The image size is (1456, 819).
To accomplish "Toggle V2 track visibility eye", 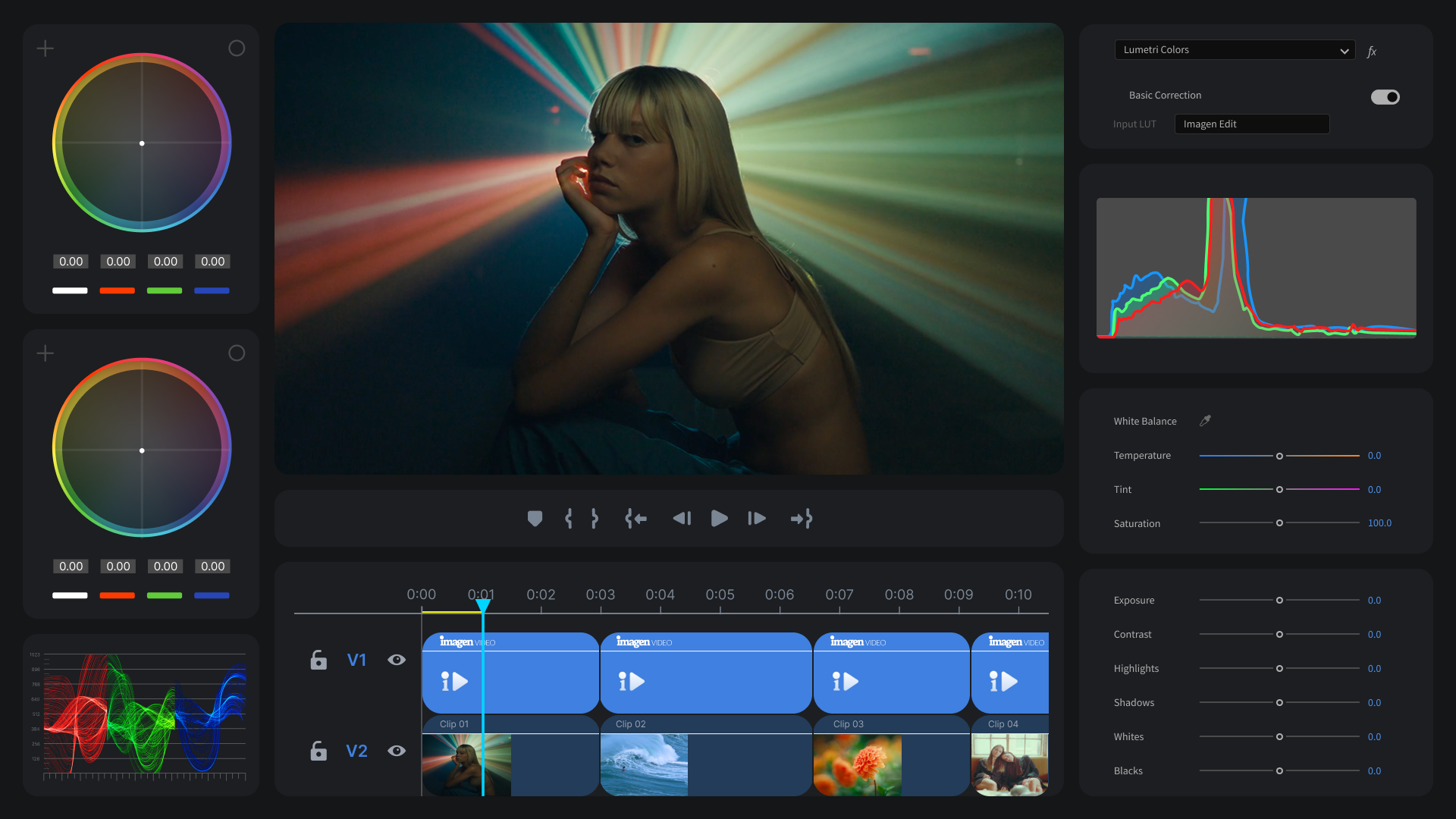I will (x=397, y=751).
